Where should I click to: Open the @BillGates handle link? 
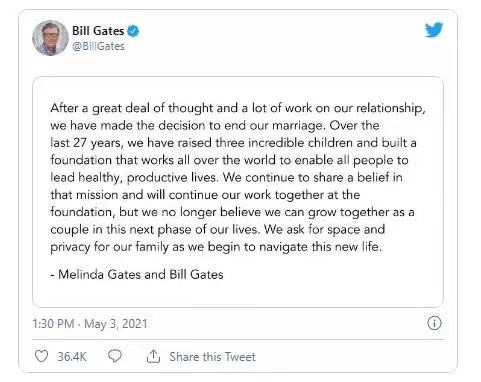point(98,46)
